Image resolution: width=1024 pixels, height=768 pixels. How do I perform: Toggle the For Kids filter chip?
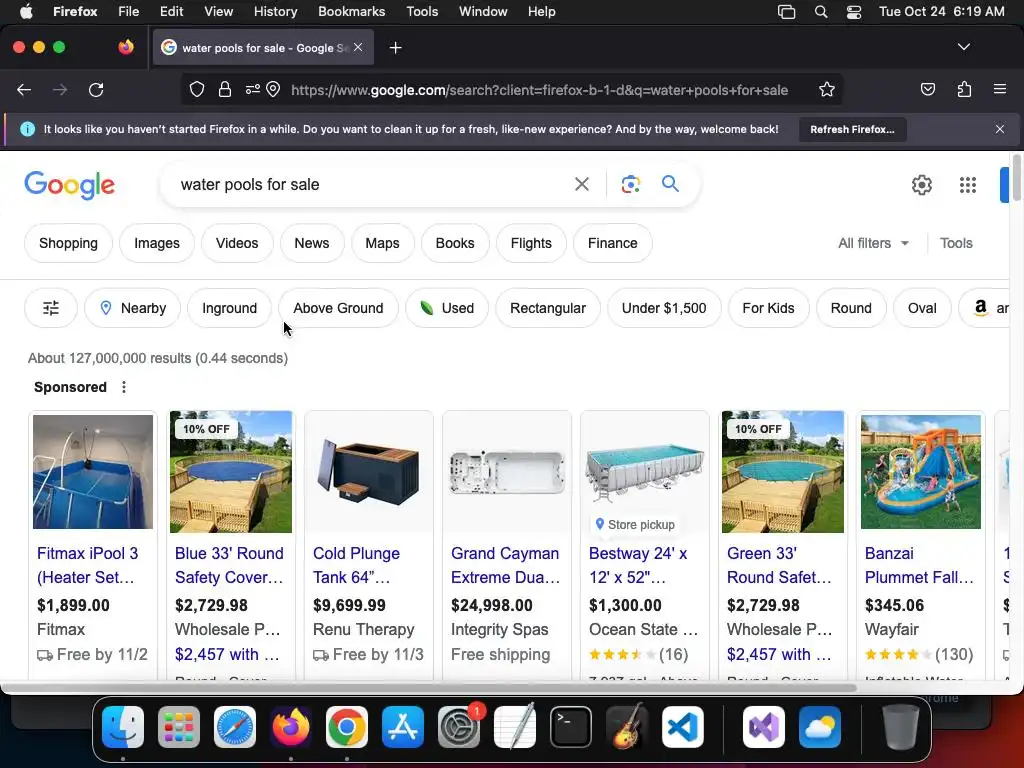[768, 308]
